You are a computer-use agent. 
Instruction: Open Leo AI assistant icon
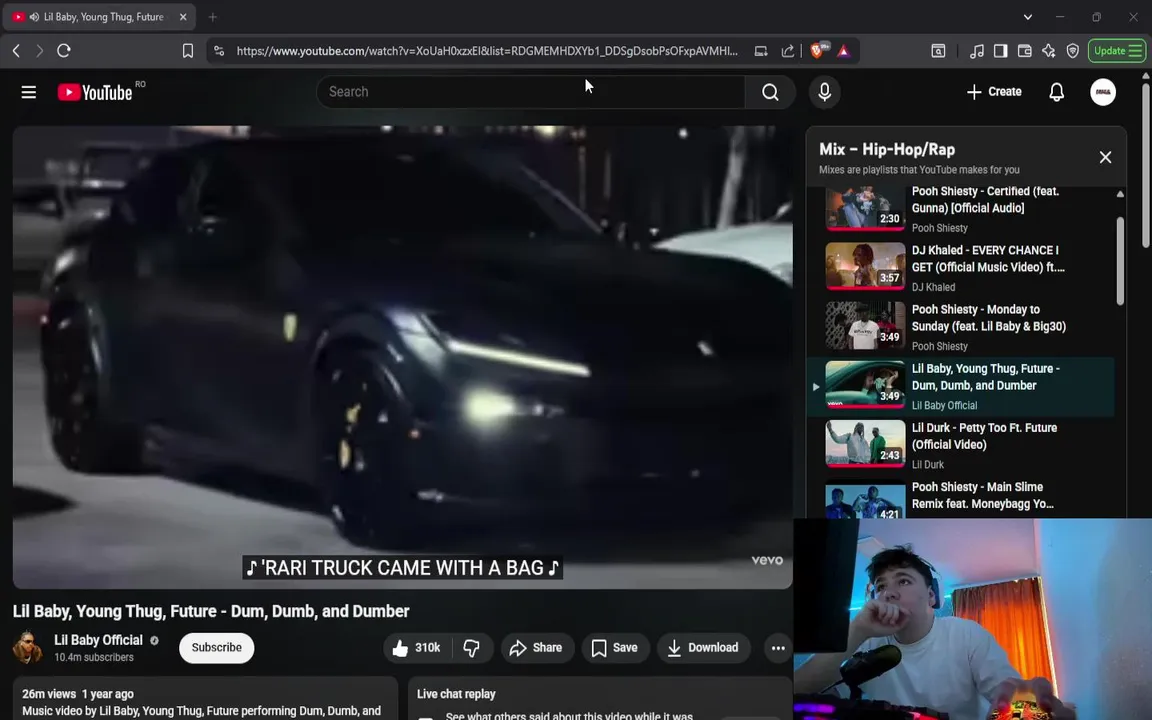point(1048,51)
